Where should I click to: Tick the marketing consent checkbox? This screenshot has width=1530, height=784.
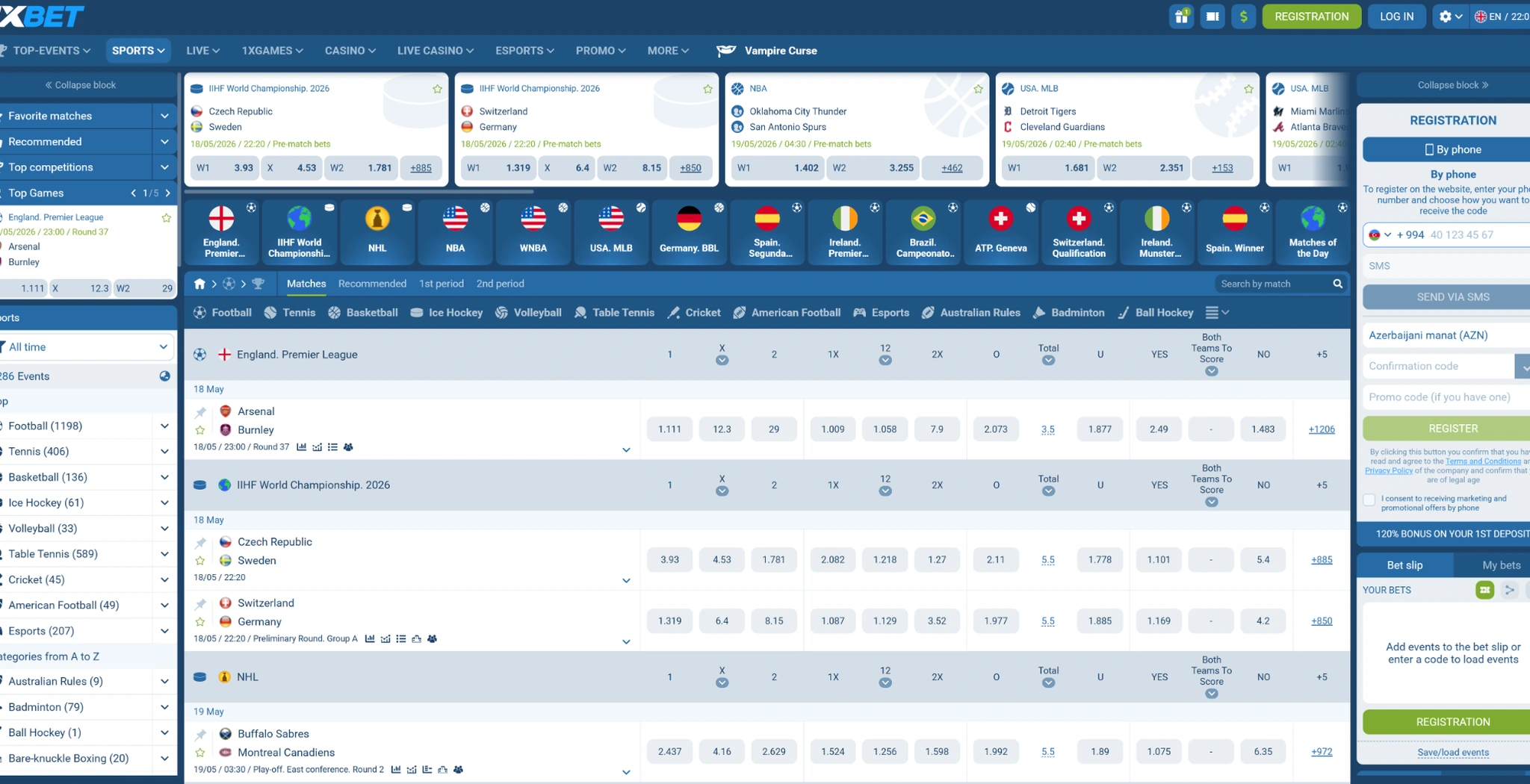[1369, 500]
